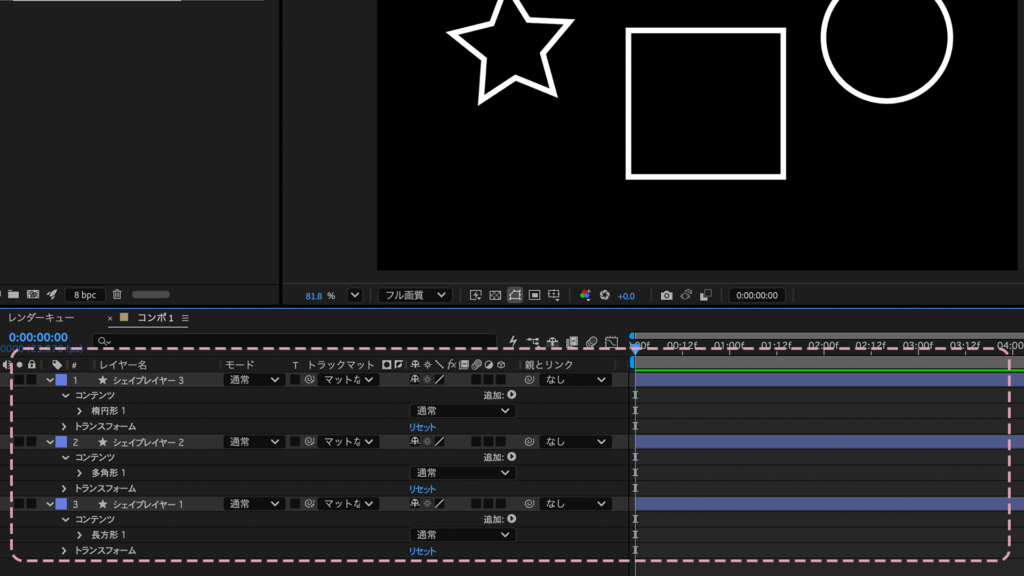This screenshot has height=576, width=1024.
Task: Toggle quality slash switch for シェイプレイヤー 1
Action: tap(440, 504)
